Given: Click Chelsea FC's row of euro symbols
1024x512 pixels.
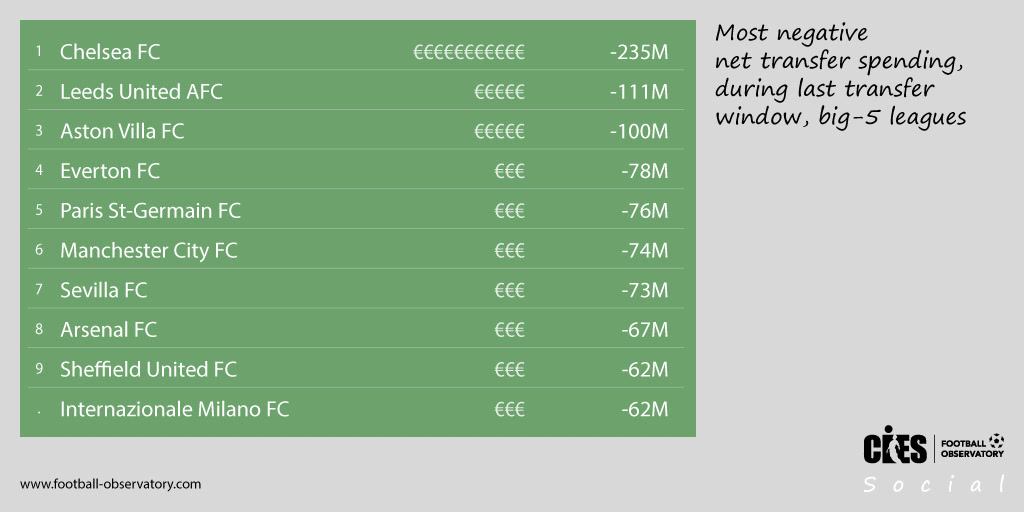Looking at the screenshot, I should coord(469,52).
